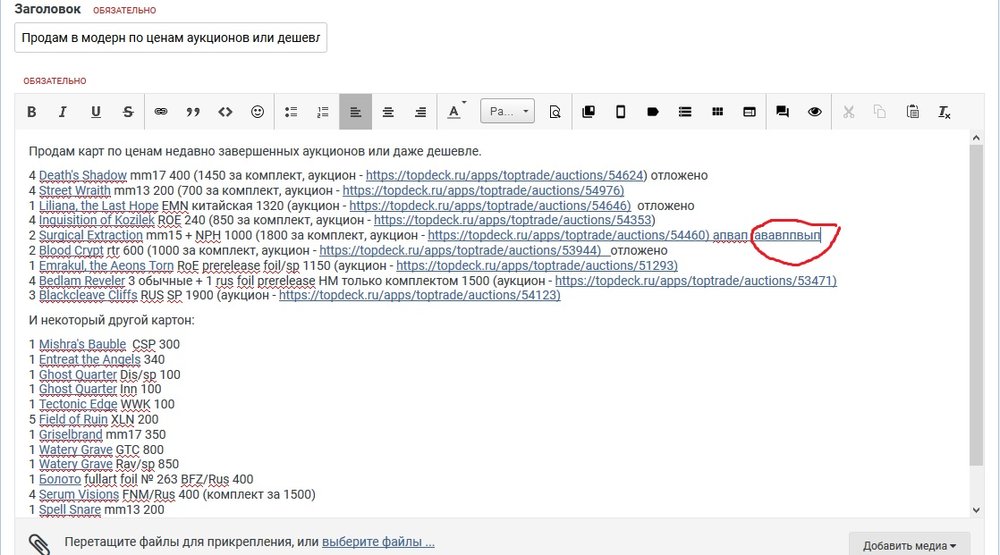This screenshot has width=1000, height=555.
Task: Insert a quote block
Action: tap(193, 112)
